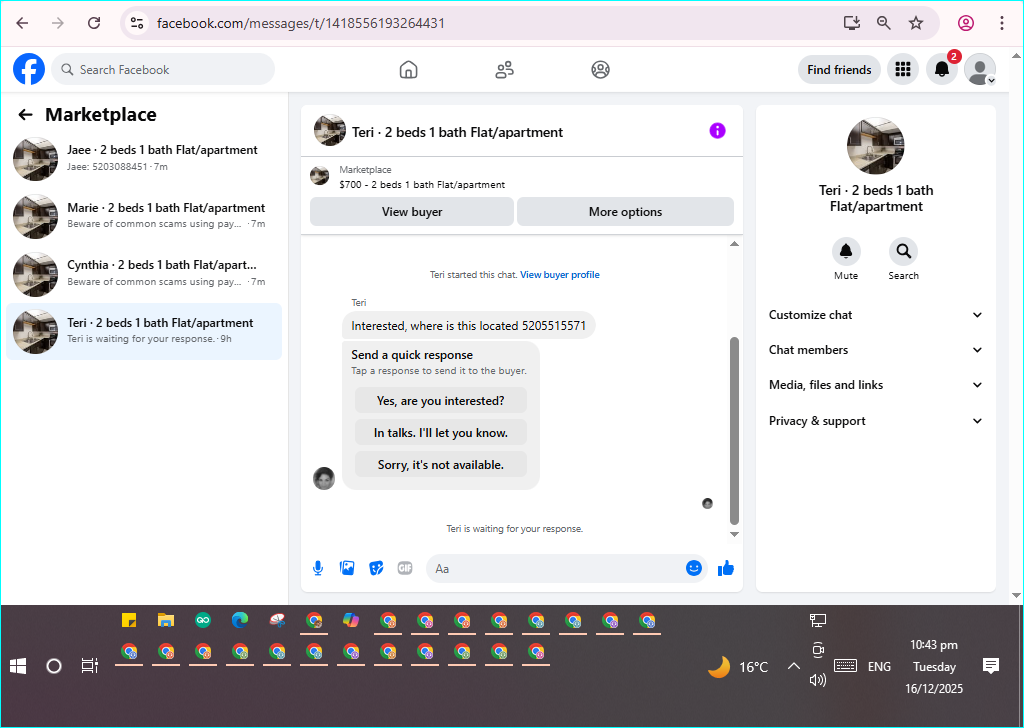Choose a sticker from the sticker icon
Viewport: 1024px width, 728px height.
[x=376, y=568]
